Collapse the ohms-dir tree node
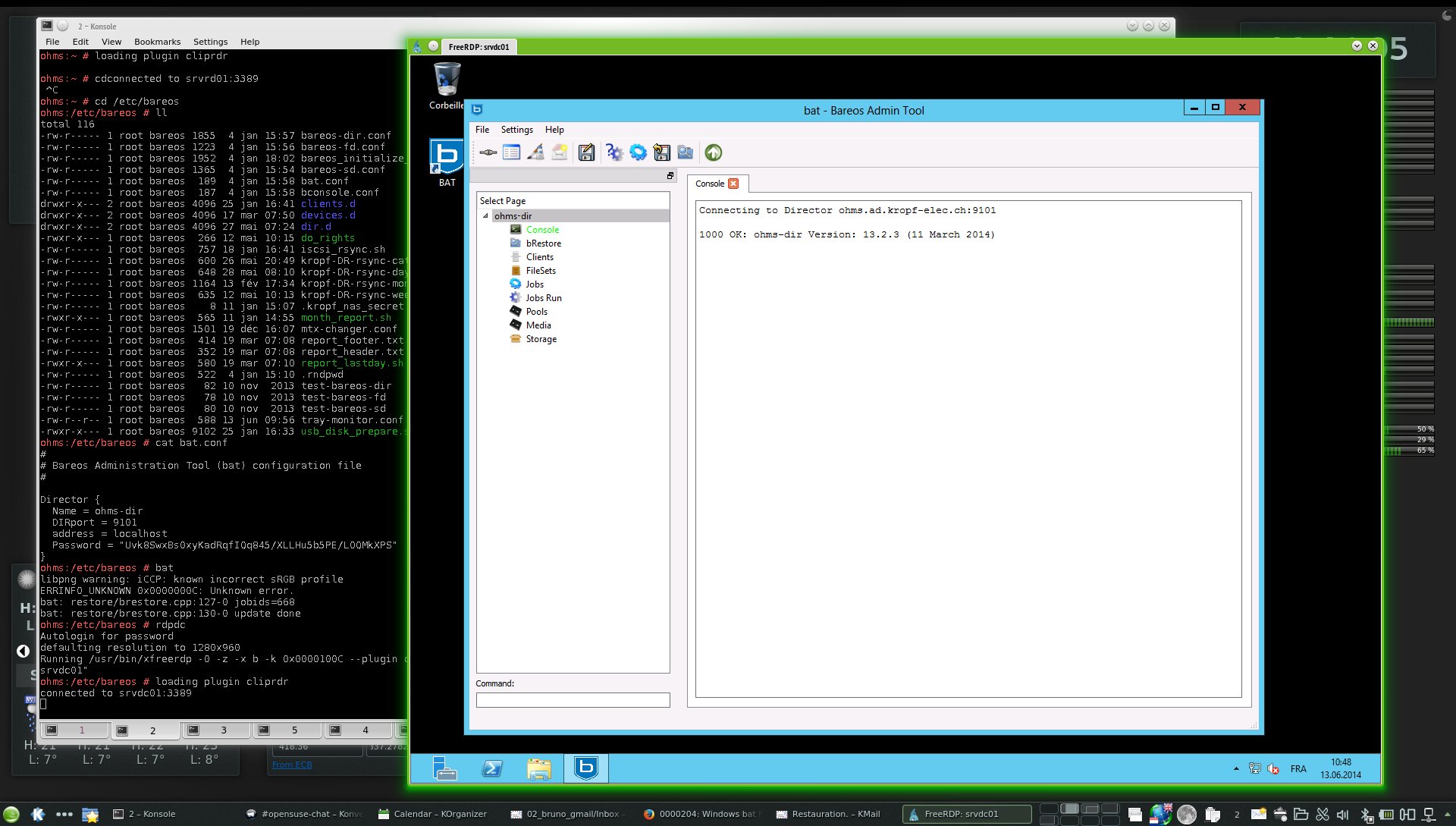Image resolution: width=1456 pixels, height=826 pixels. (x=486, y=216)
